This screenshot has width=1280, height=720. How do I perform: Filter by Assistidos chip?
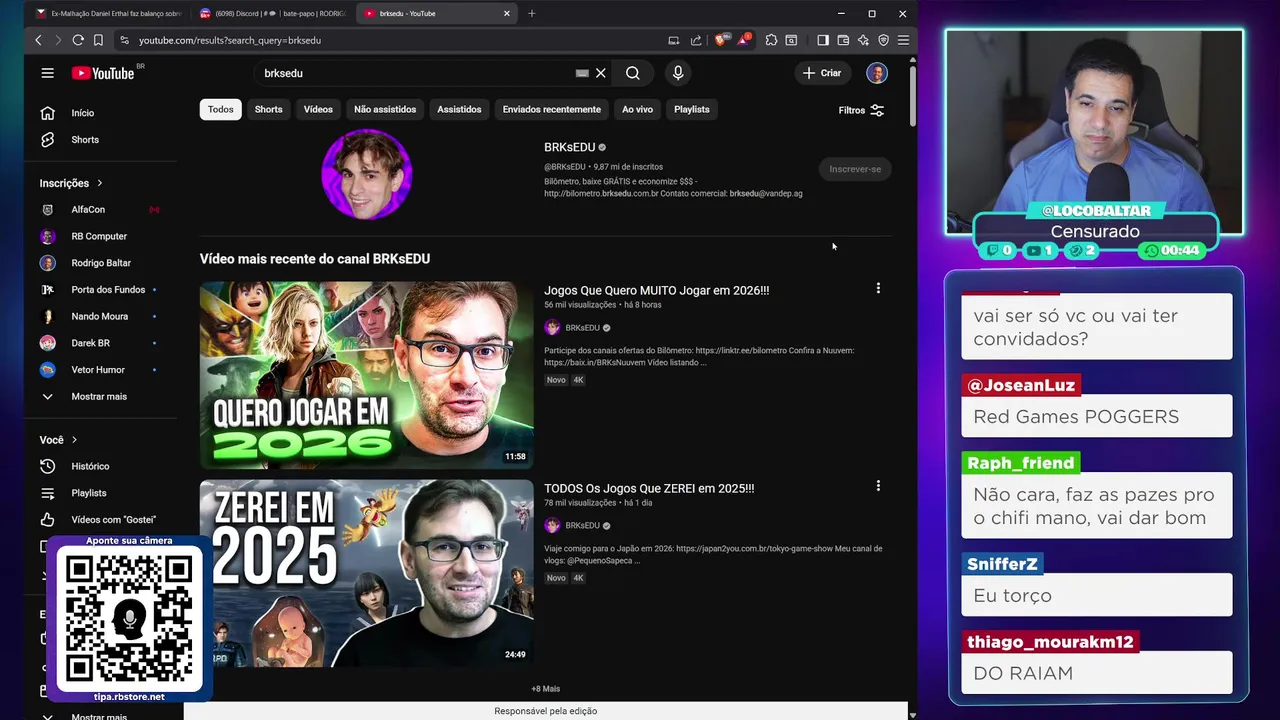459,109
